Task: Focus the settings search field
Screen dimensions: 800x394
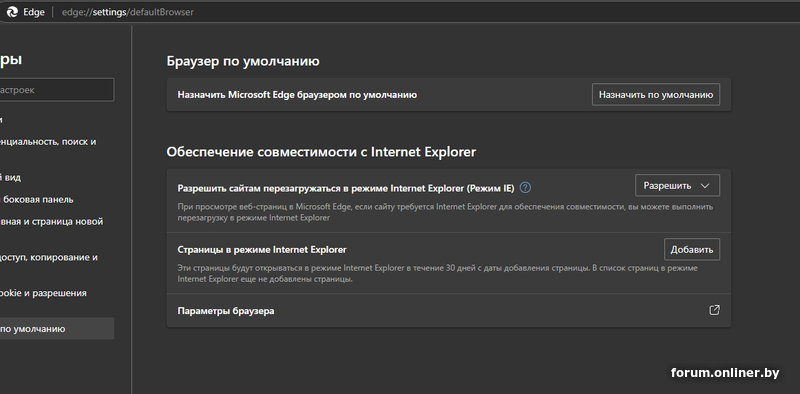Action: point(57,90)
